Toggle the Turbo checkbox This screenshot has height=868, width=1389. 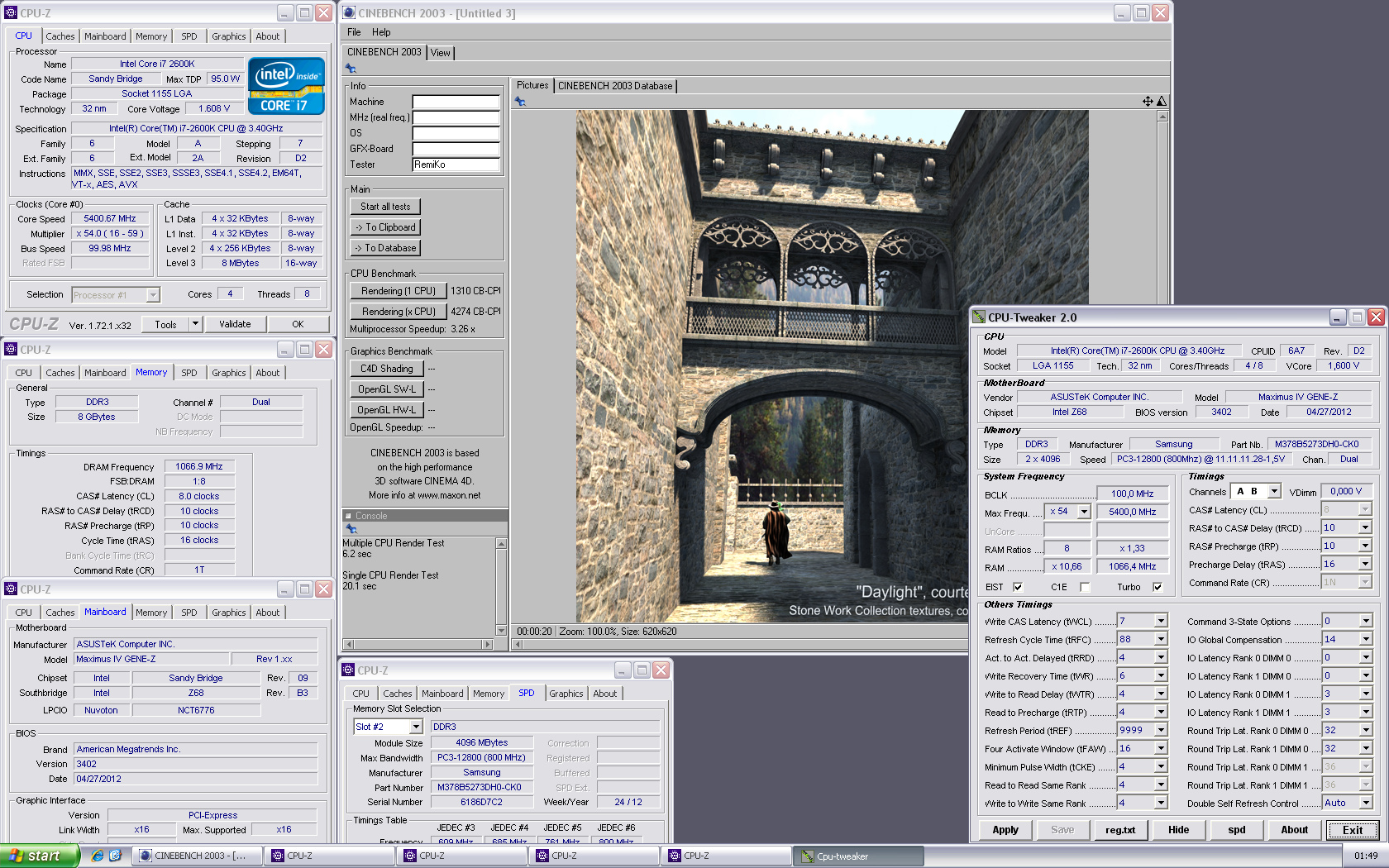pos(1157,587)
